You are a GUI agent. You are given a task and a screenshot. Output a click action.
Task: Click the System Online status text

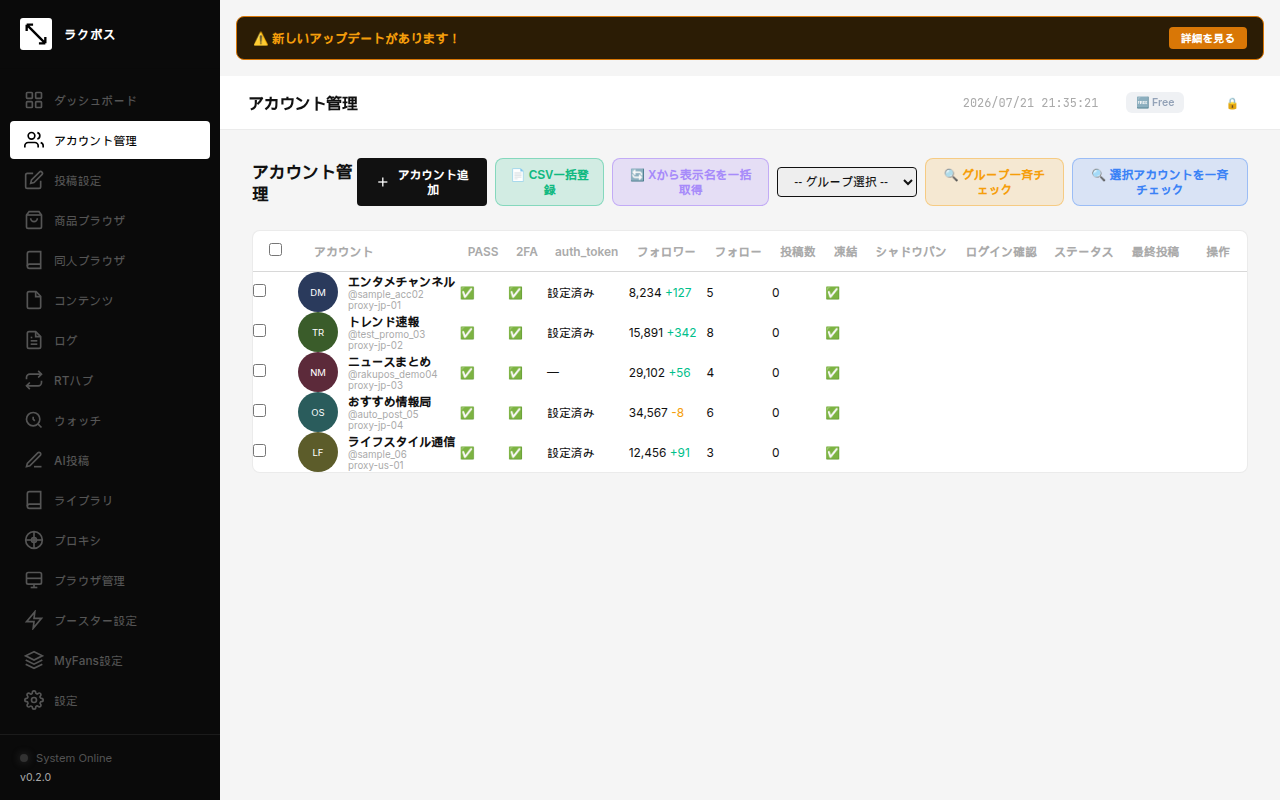click(74, 758)
